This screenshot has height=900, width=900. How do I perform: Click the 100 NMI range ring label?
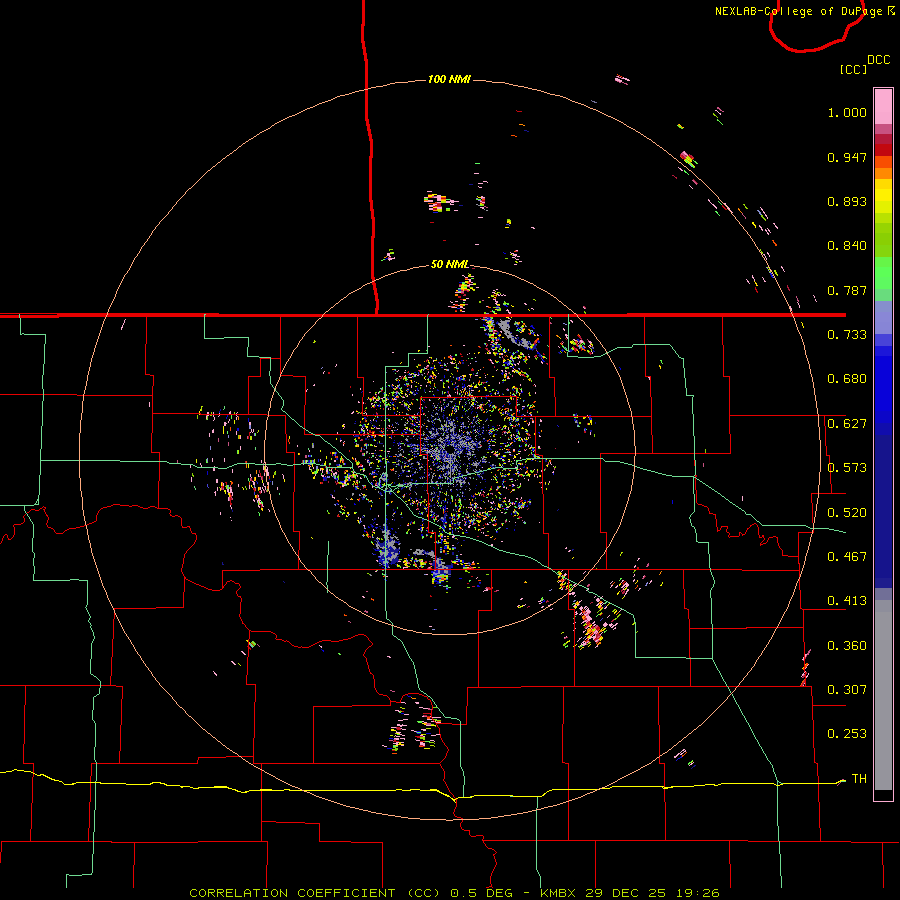click(449, 79)
